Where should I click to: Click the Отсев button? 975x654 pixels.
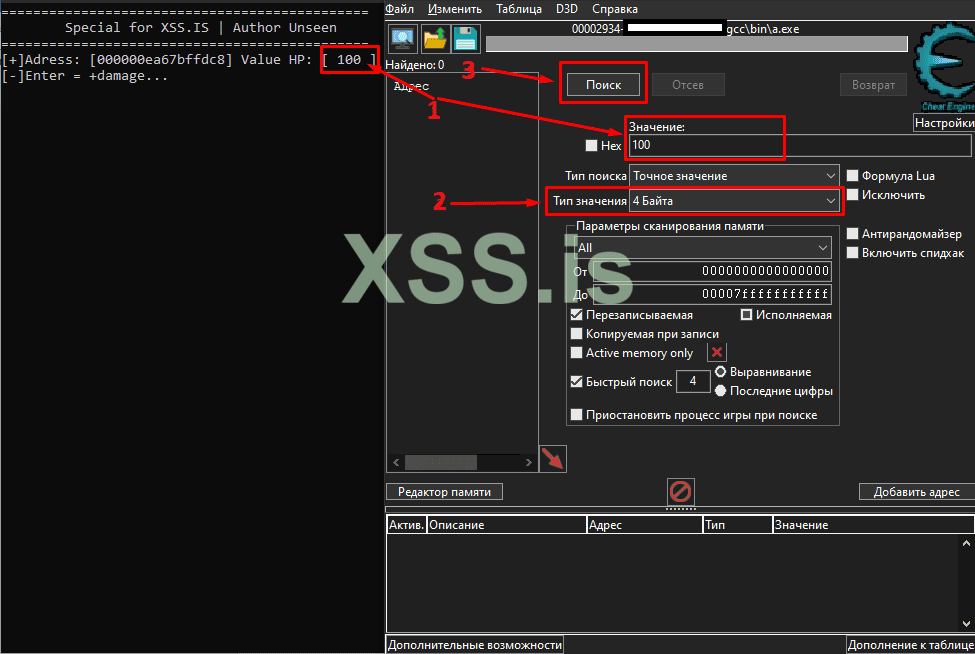pos(688,85)
